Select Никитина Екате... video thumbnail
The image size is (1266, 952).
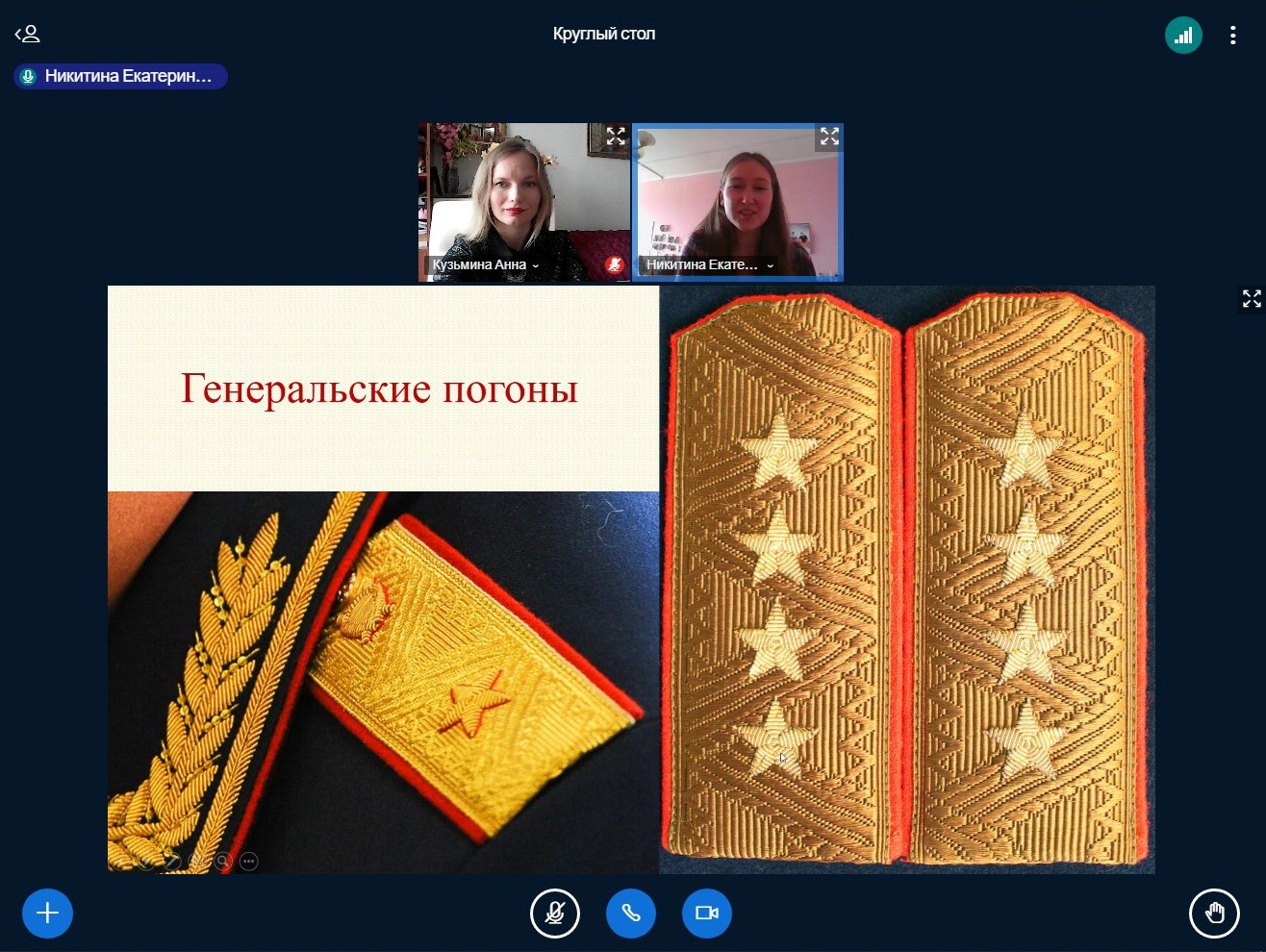(x=738, y=202)
